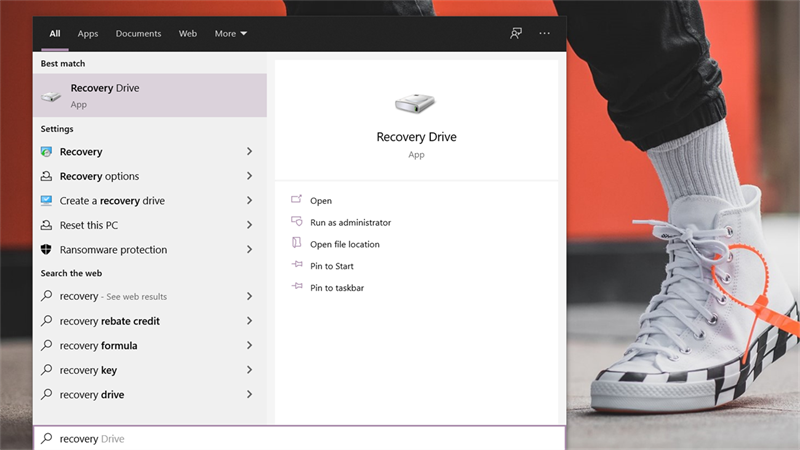Select 'Reset this PC' result text
800x450 pixels.
[89, 225]
